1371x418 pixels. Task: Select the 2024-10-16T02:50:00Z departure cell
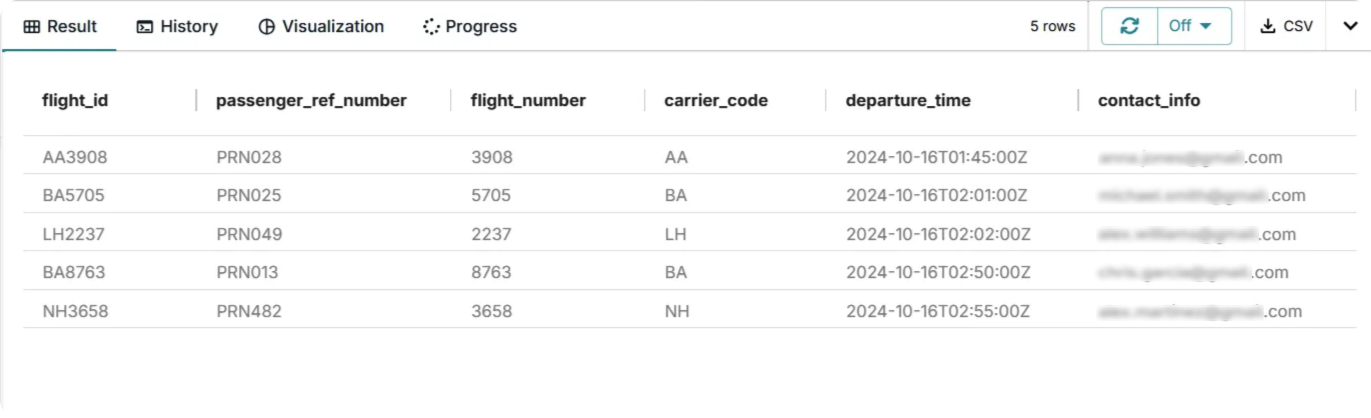(x=938, y=272)
